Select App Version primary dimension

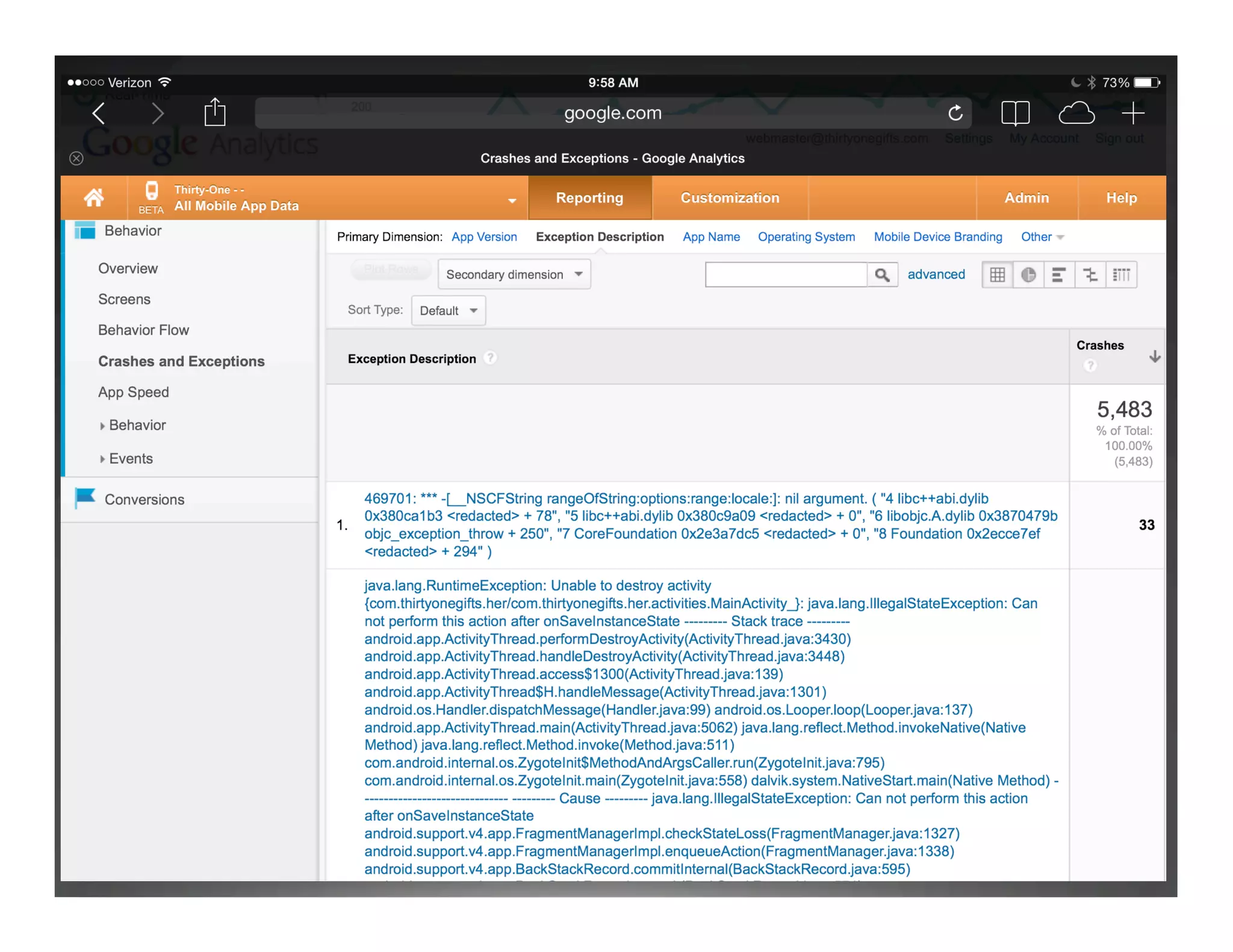[484, 237]
